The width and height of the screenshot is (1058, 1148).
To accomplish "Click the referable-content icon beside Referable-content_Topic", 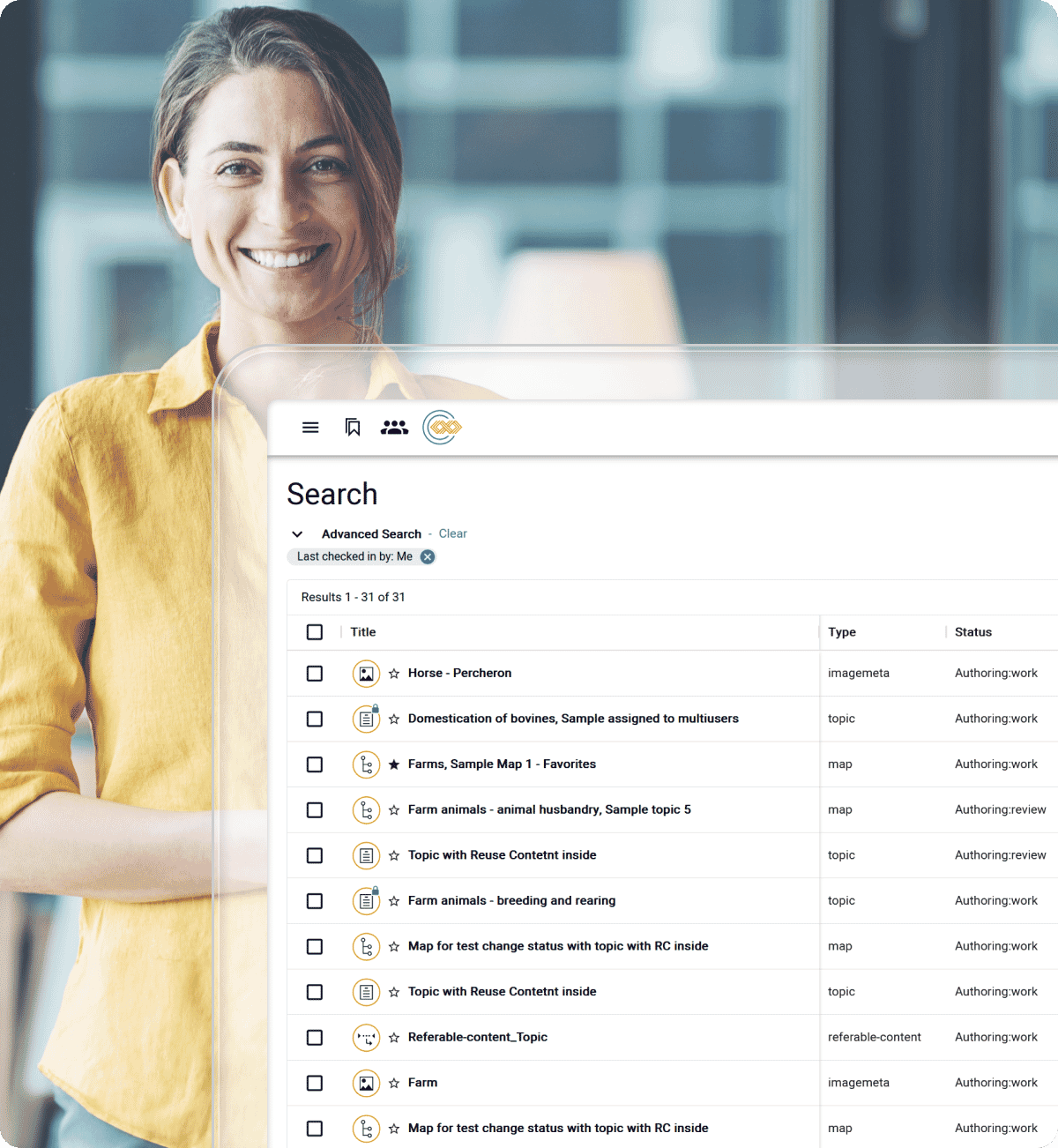I will 366,1038.
